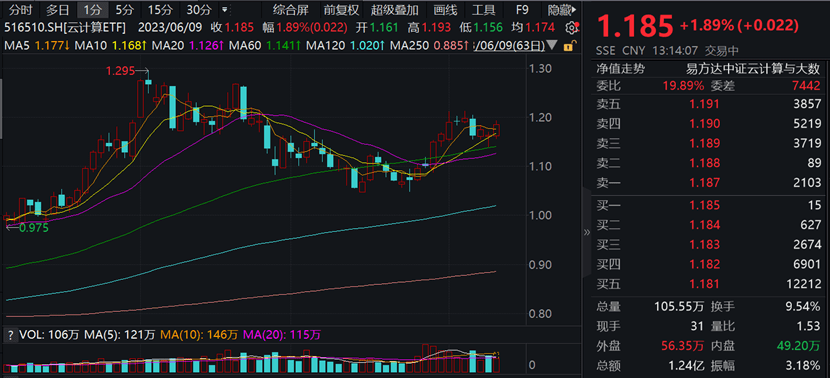
Task: Select the 5分 period tab
Action: click(125, 10)
